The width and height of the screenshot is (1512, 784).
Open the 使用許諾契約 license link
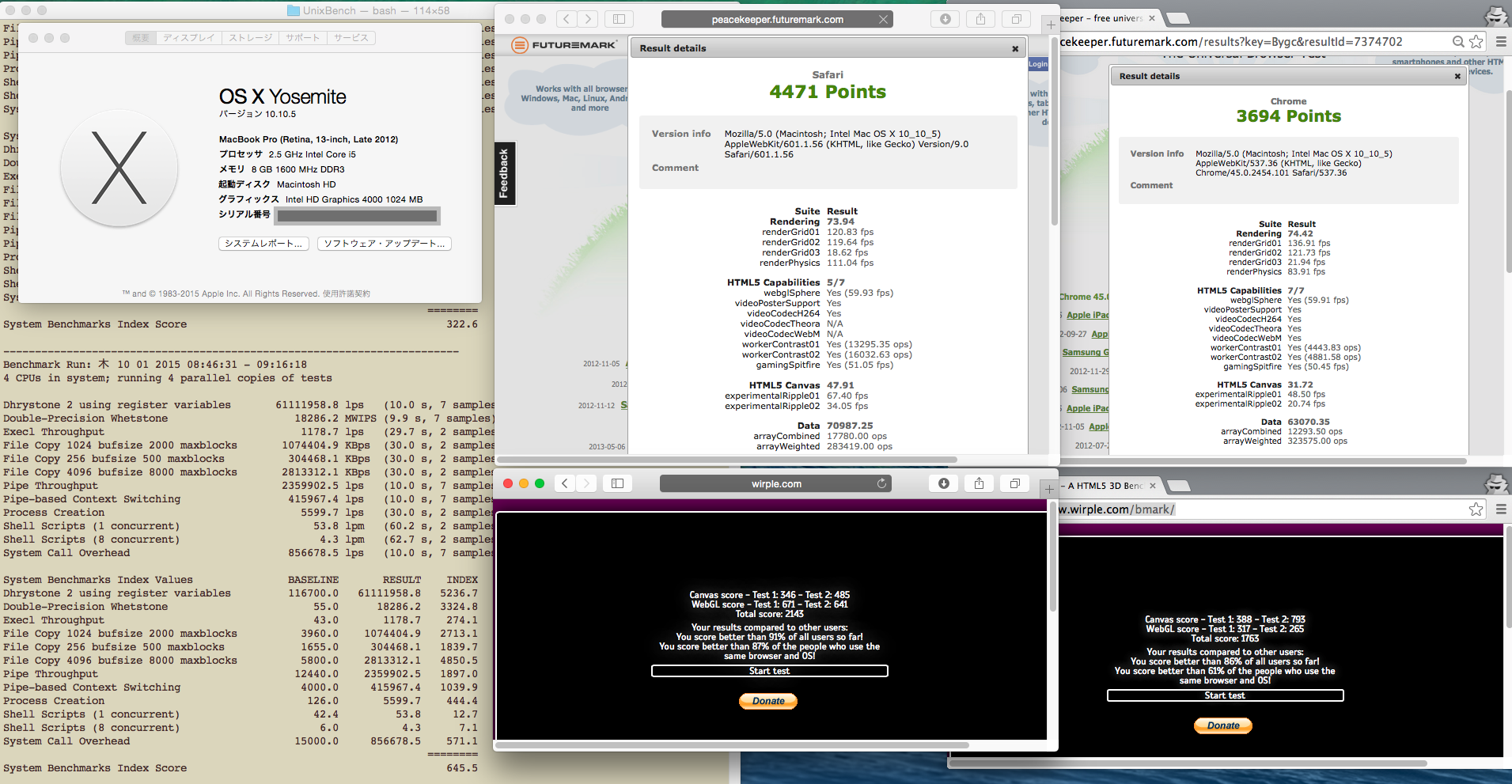point(346,294)
